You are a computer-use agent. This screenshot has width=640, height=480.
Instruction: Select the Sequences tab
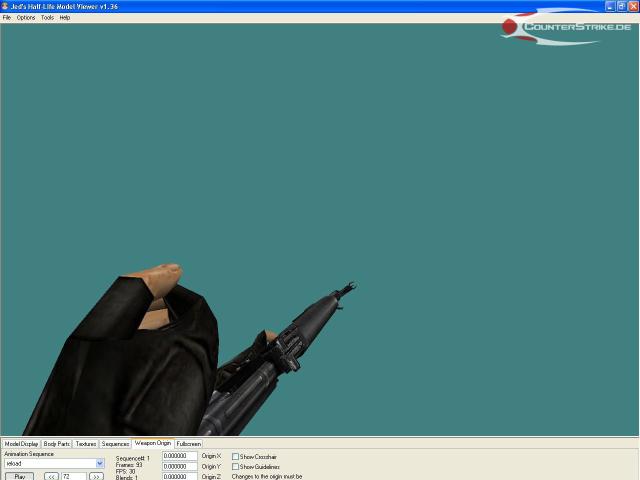click(x=116, y=443)
